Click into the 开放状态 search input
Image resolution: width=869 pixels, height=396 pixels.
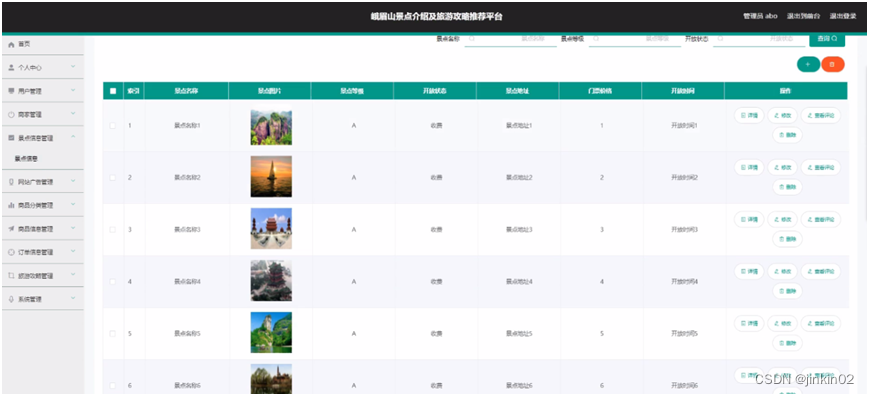(x=759, y=39)
